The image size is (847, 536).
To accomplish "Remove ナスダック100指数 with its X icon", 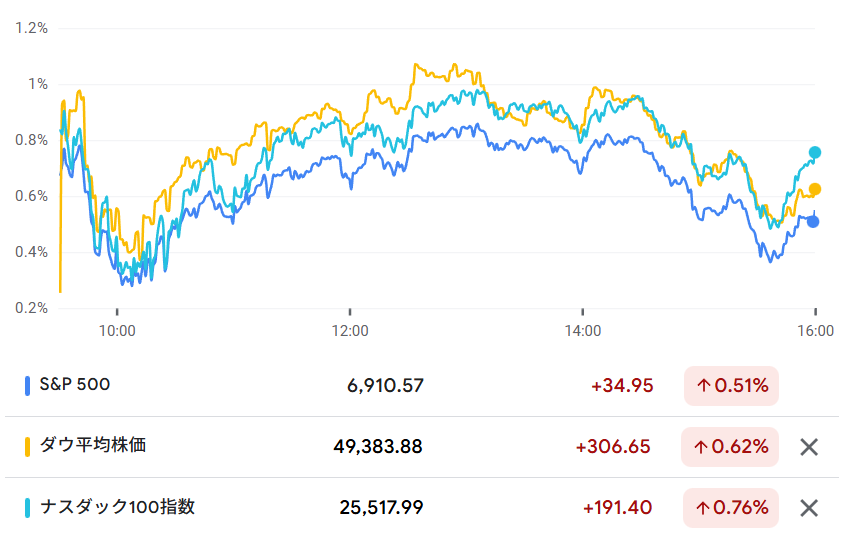I will pyautogui.click(x=809, y=508).
